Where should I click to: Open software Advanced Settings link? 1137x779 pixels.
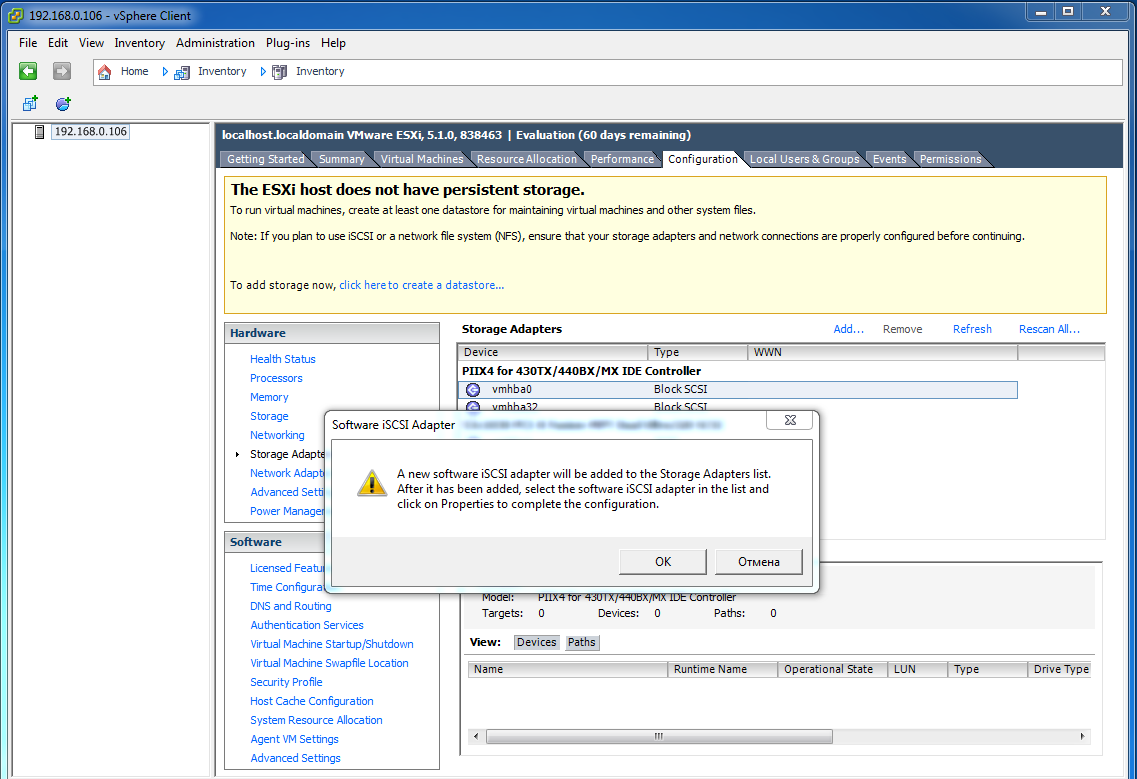(295, 758)
